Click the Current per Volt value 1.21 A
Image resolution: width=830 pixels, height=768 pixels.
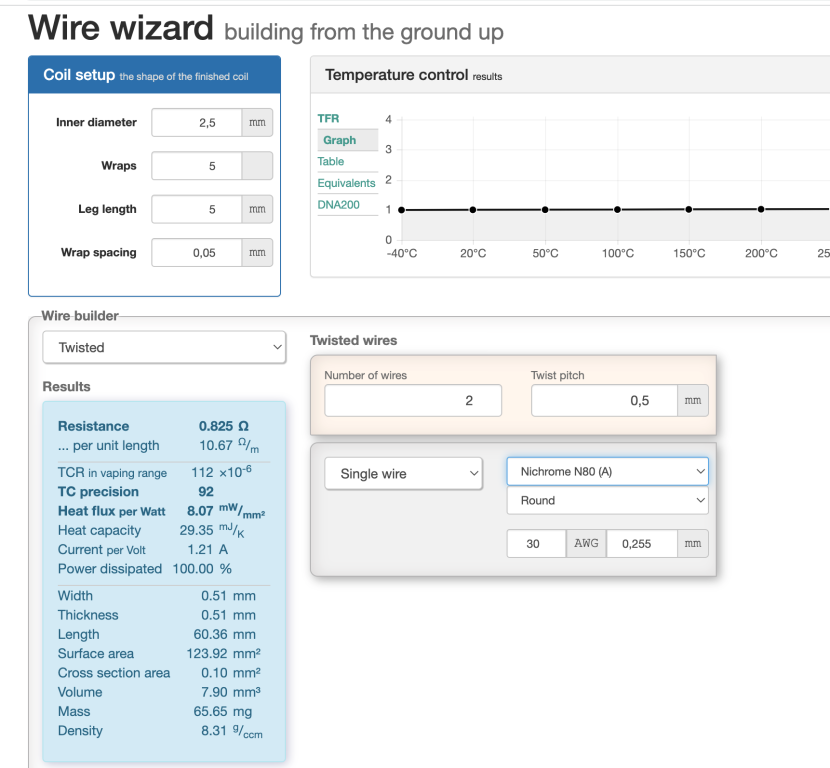pyautogui.click(x=208, y=550)
